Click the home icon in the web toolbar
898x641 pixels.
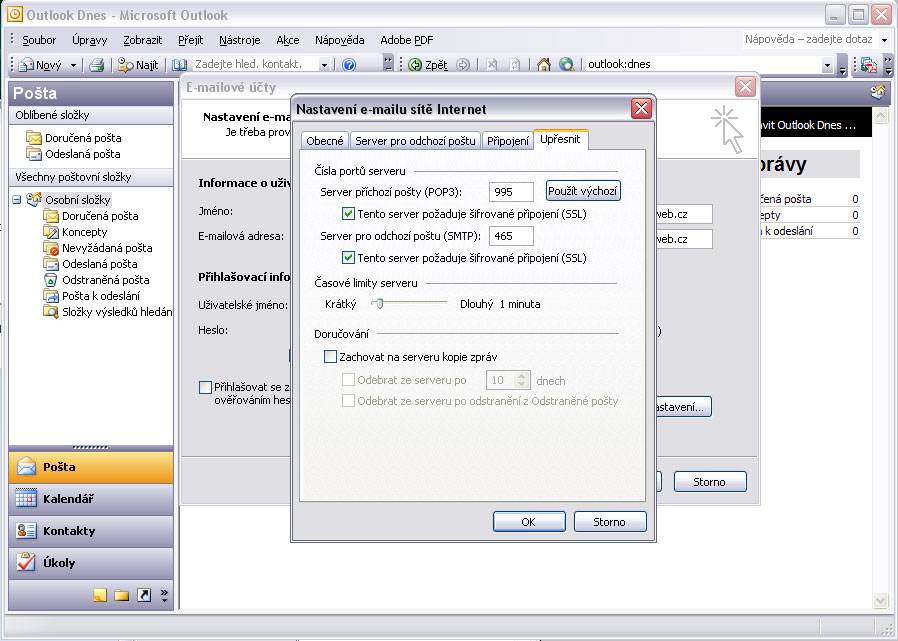point(544,65)
